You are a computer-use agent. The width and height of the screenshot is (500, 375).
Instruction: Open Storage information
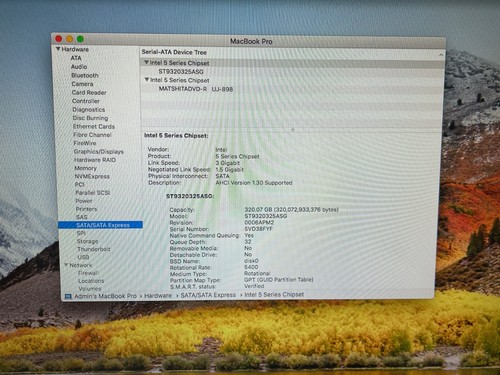(x=88, y=241)
